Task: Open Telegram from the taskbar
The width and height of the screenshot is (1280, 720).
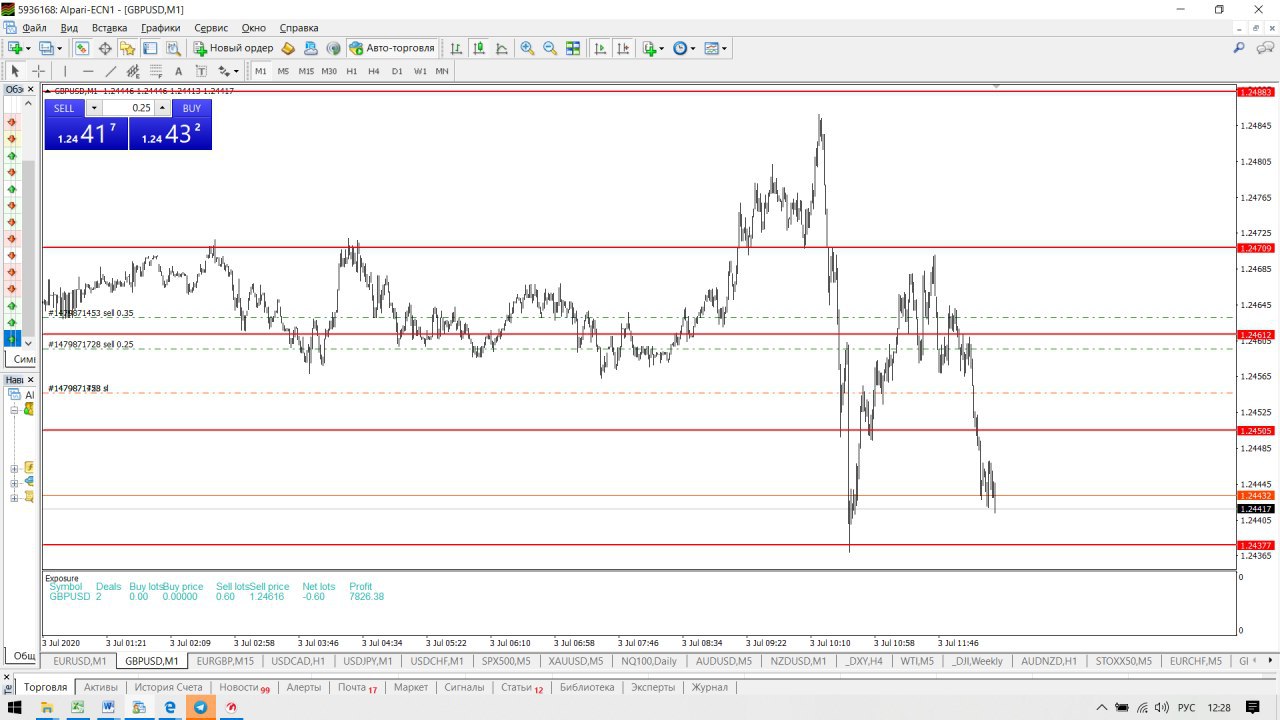Action: [x=200, y=707]
